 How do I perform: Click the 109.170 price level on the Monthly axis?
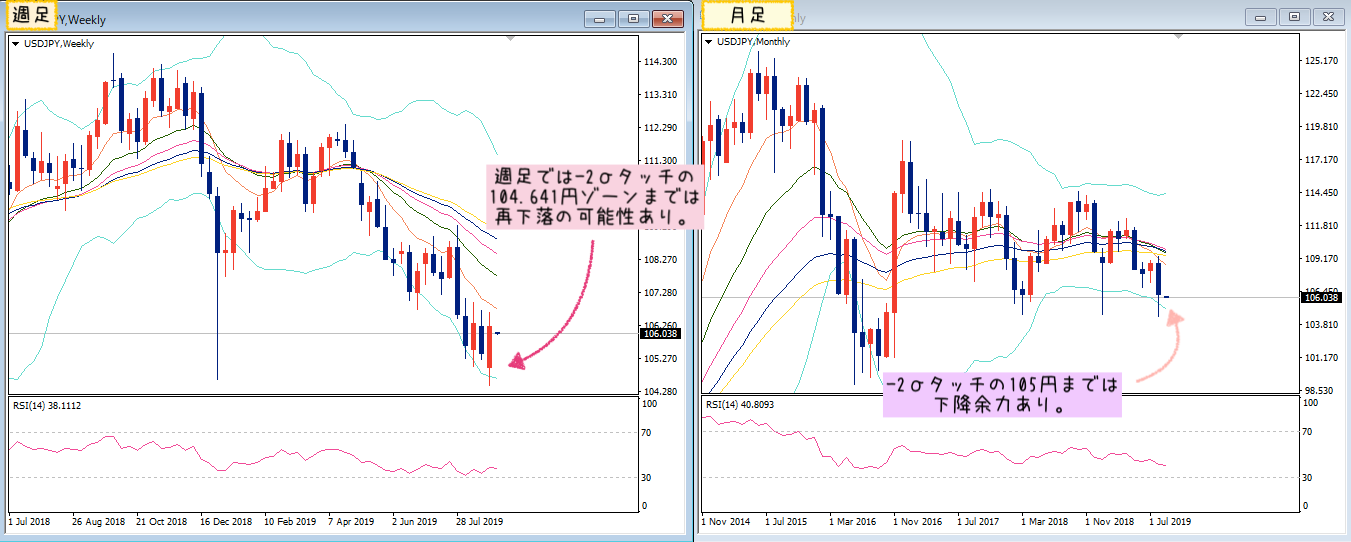[1323, 260]
